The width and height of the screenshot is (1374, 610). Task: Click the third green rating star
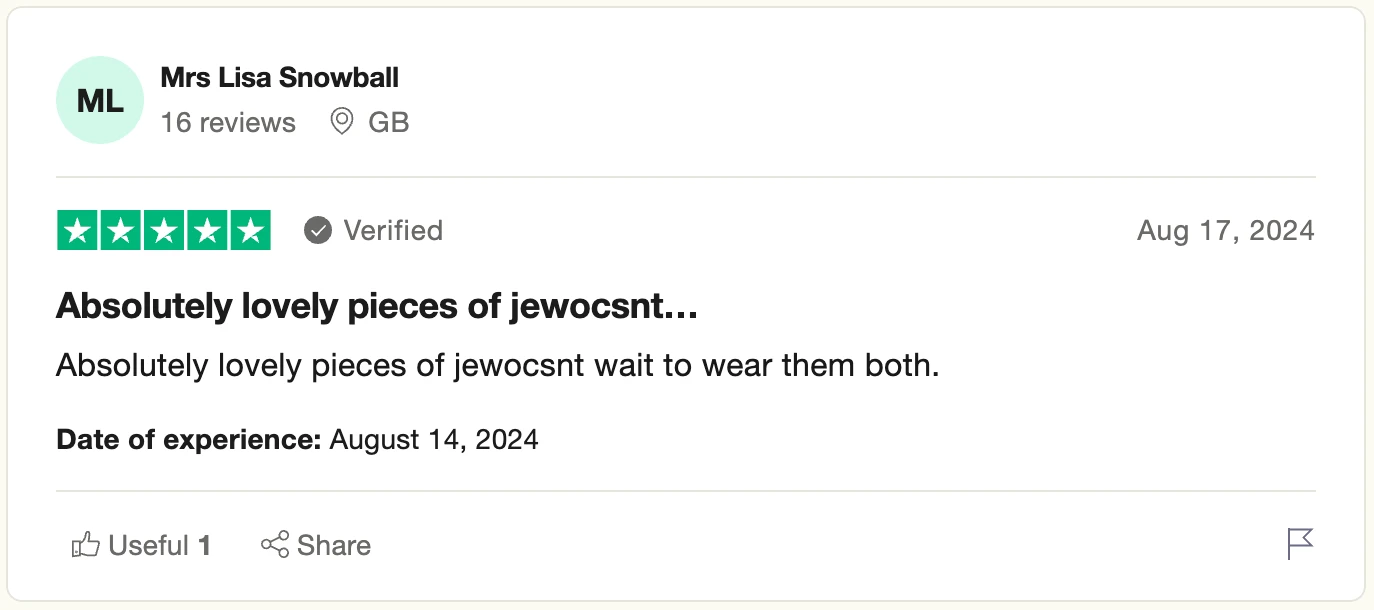[164, 231]
